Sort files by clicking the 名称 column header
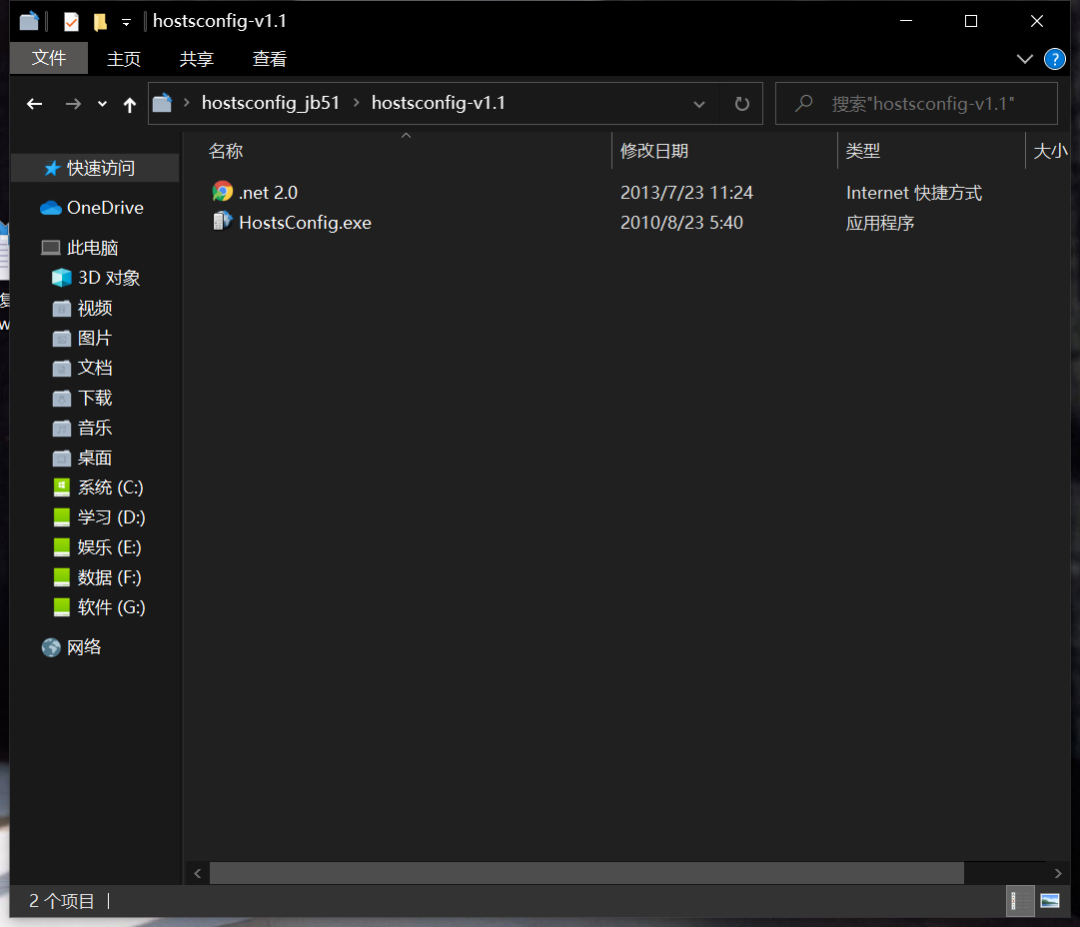 click(x=226, y=150)
